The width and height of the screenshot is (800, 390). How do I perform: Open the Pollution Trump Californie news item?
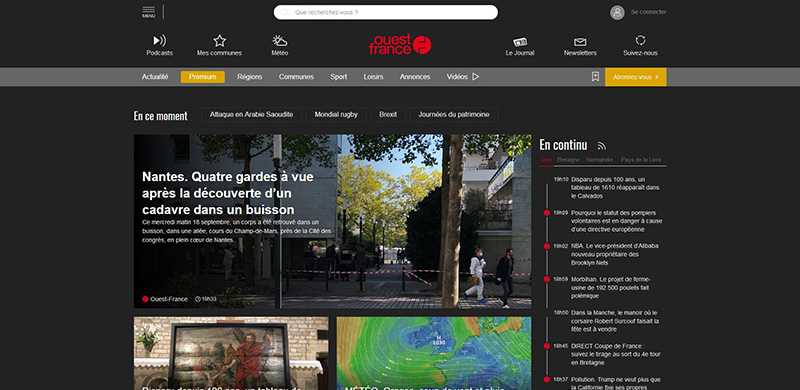tap(616, 383)
